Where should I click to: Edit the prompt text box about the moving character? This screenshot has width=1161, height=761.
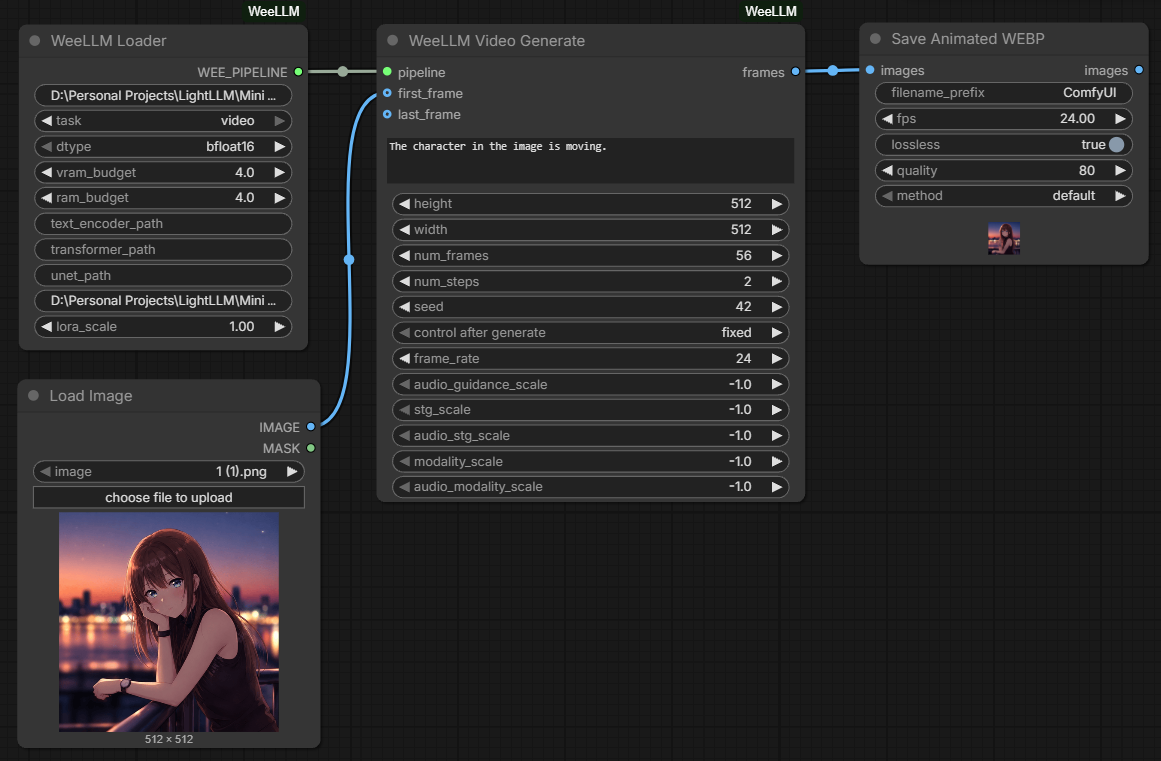pos(590,160)
